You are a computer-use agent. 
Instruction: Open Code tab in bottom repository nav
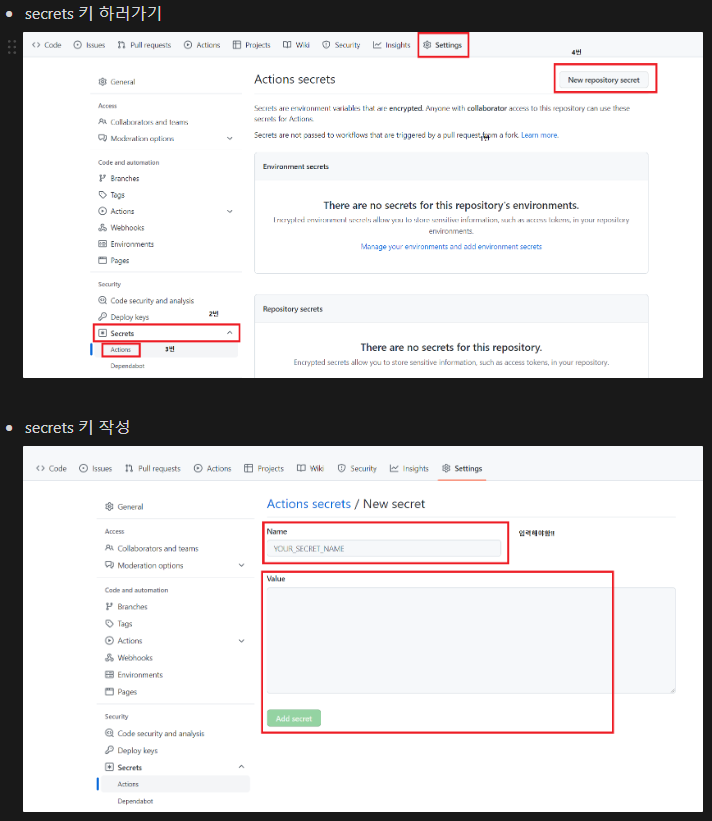[x=51, y=469]
